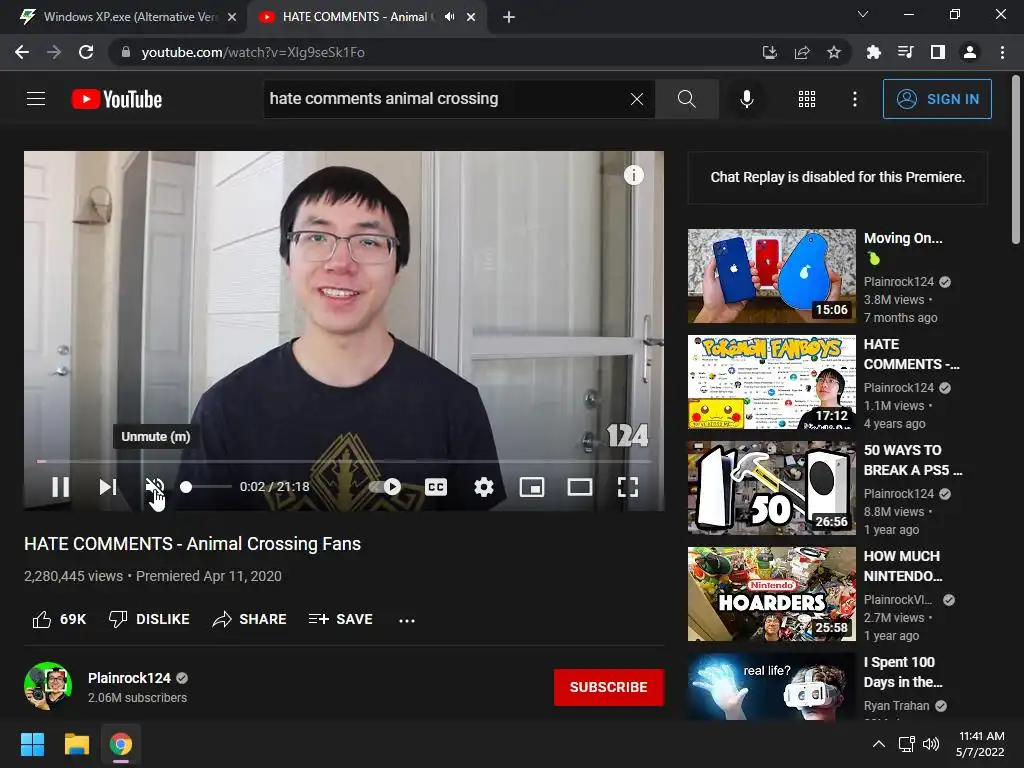Viewport: 1024px width, 768px height.
Task: Enter full screen mode
Action: tap(628, 487)
